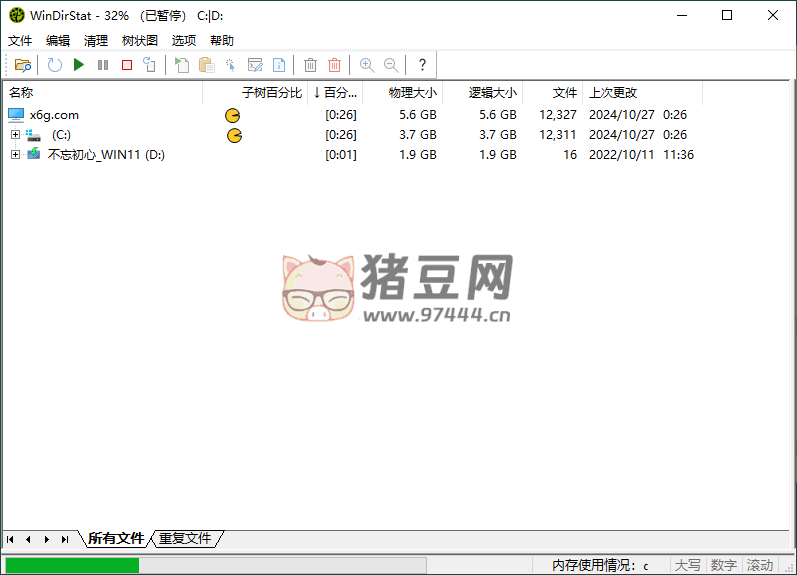The image size is (797, 575).
Task: Click the refresh all circular arrow icon
Action: (54, 65)
